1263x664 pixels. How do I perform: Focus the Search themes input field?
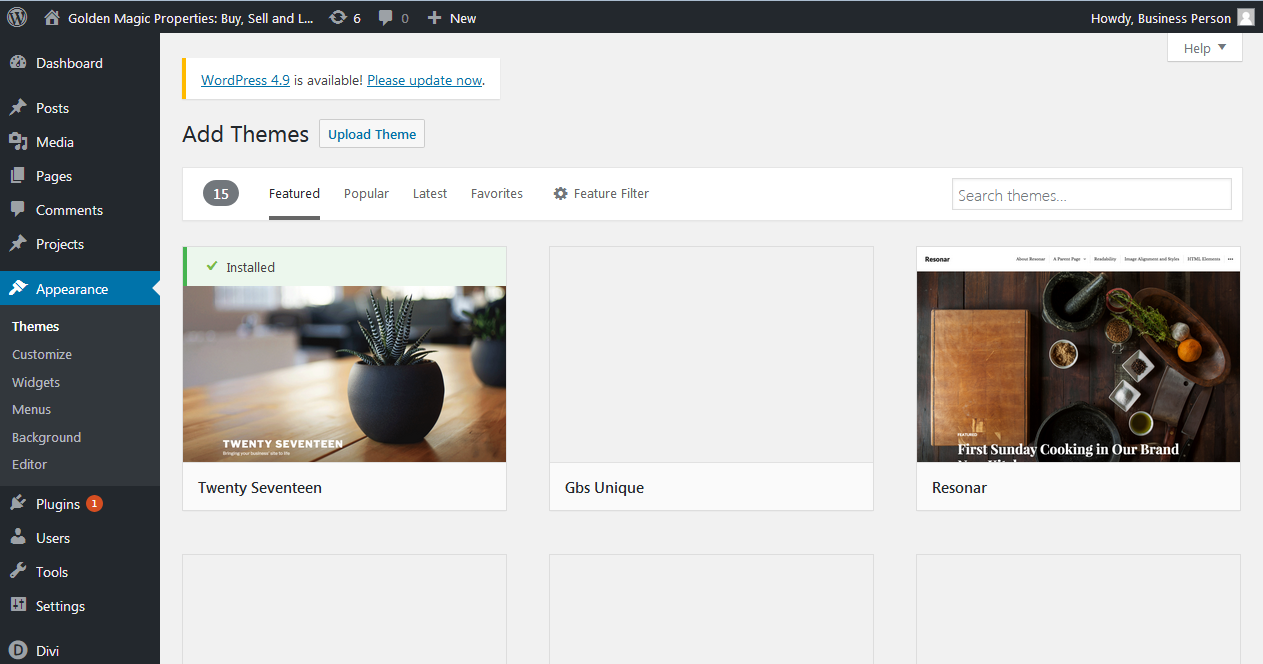[1091, 195]
